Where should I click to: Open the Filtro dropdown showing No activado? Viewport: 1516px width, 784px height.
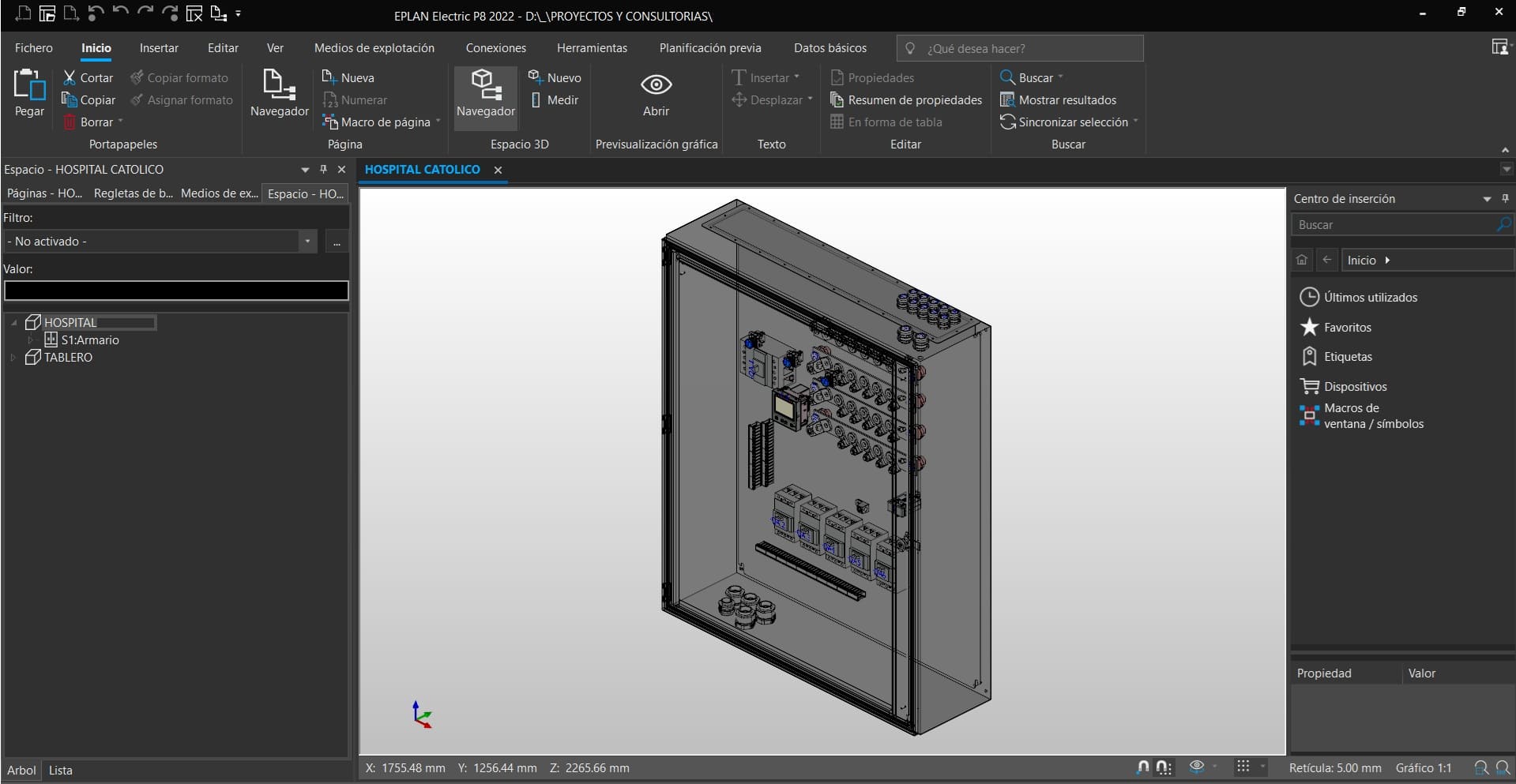click(307, 241)
